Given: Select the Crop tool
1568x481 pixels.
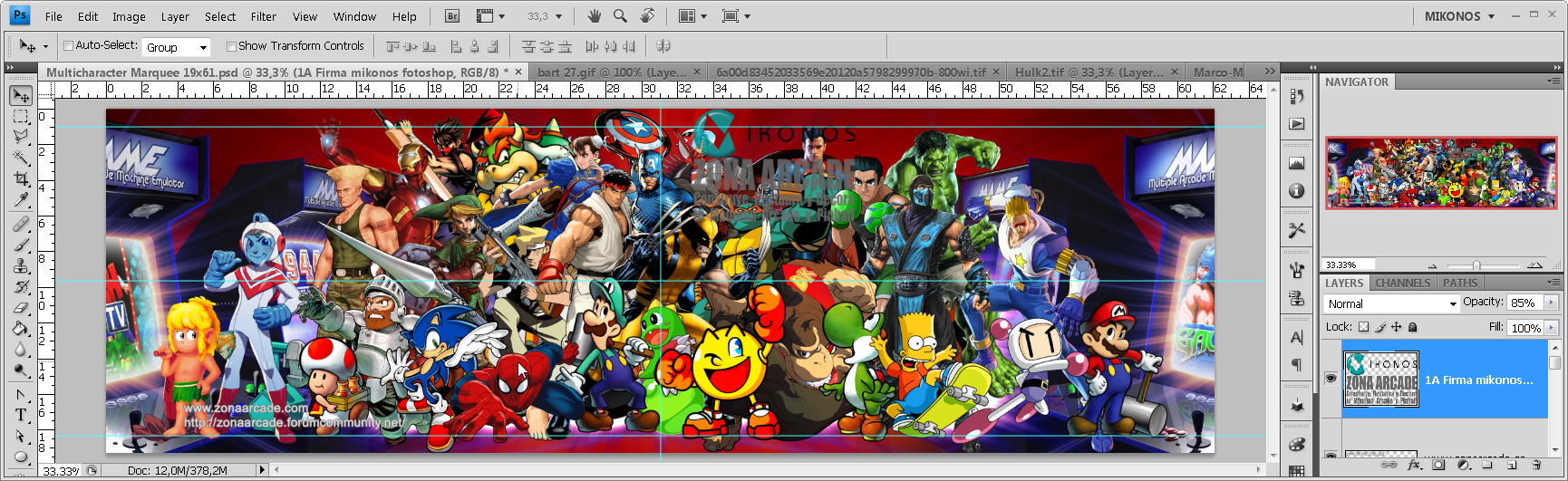Looking at the screenshot, I should (21, 178).
